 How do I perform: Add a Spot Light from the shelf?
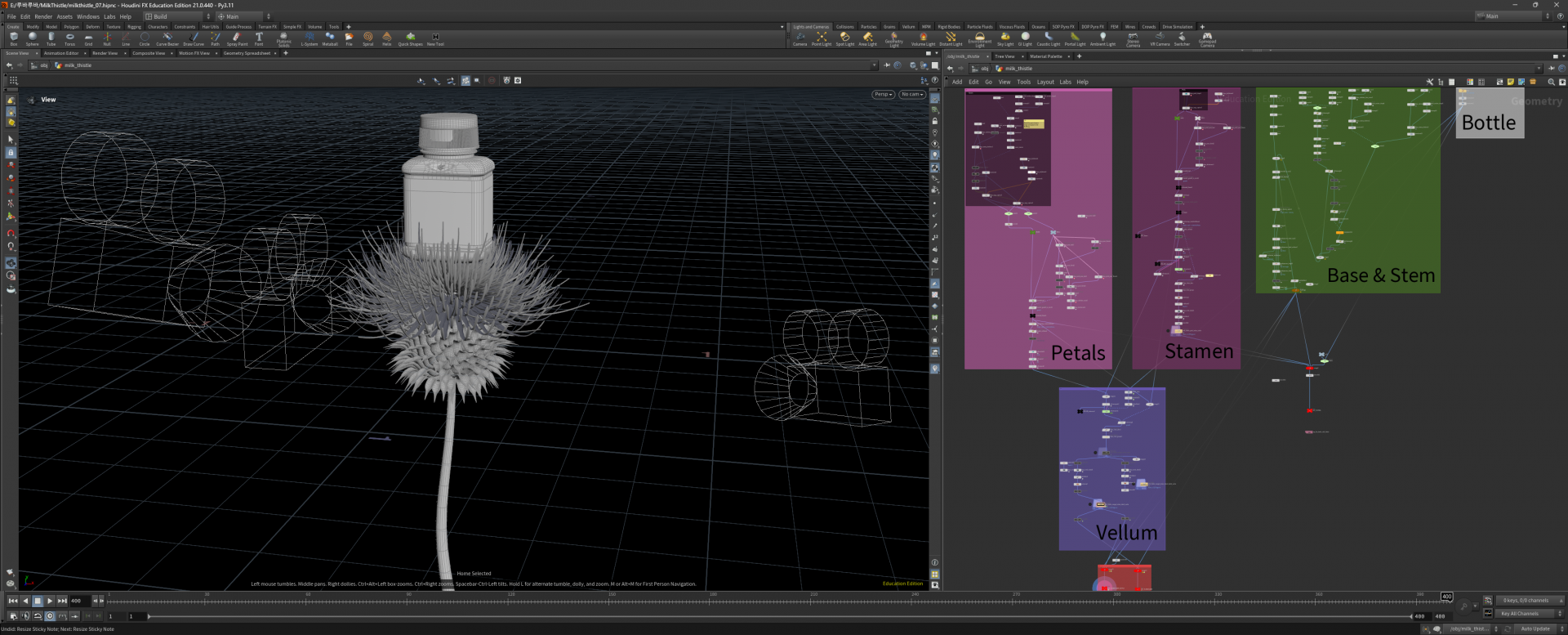tap(844, 38)
